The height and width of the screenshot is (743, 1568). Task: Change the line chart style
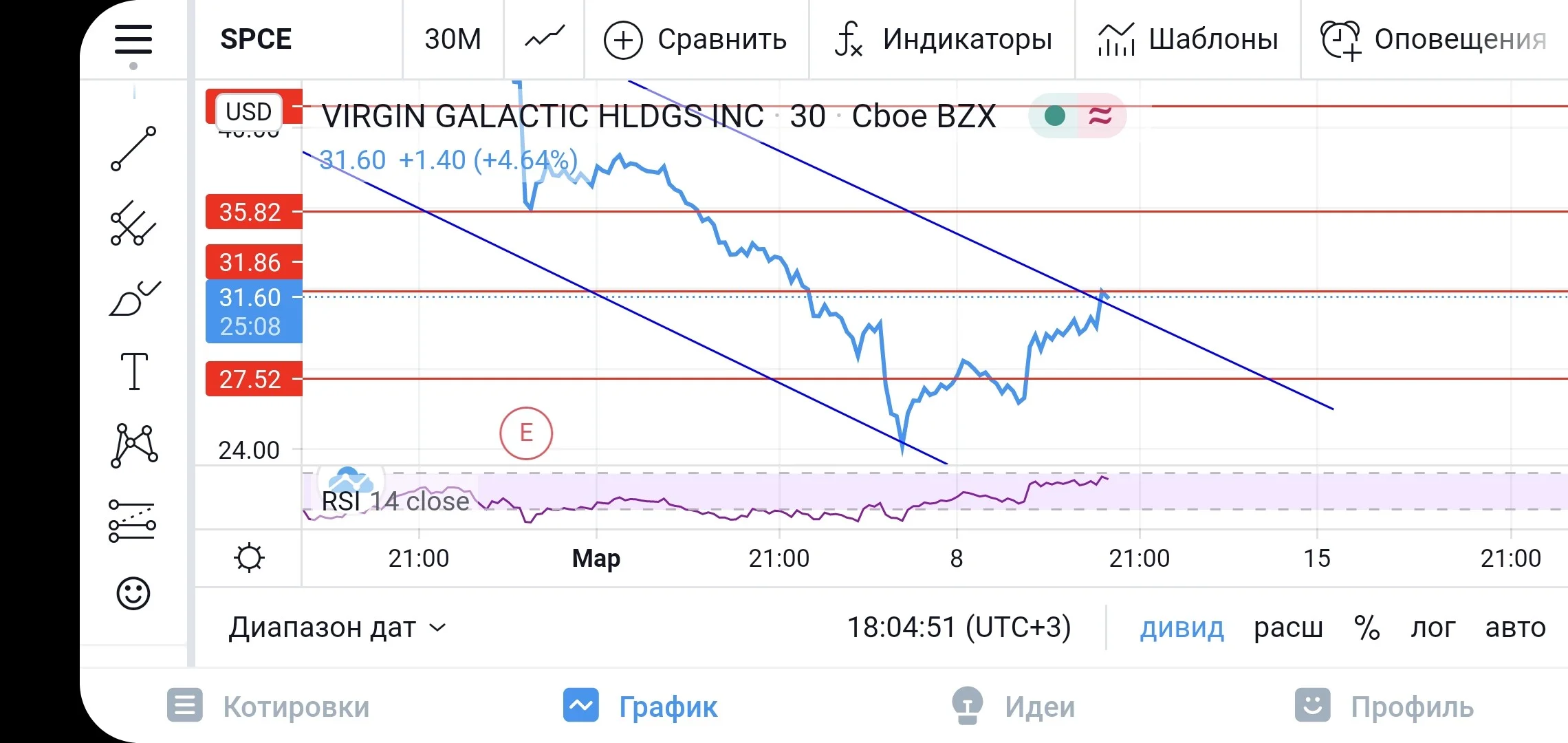[544, 39]
